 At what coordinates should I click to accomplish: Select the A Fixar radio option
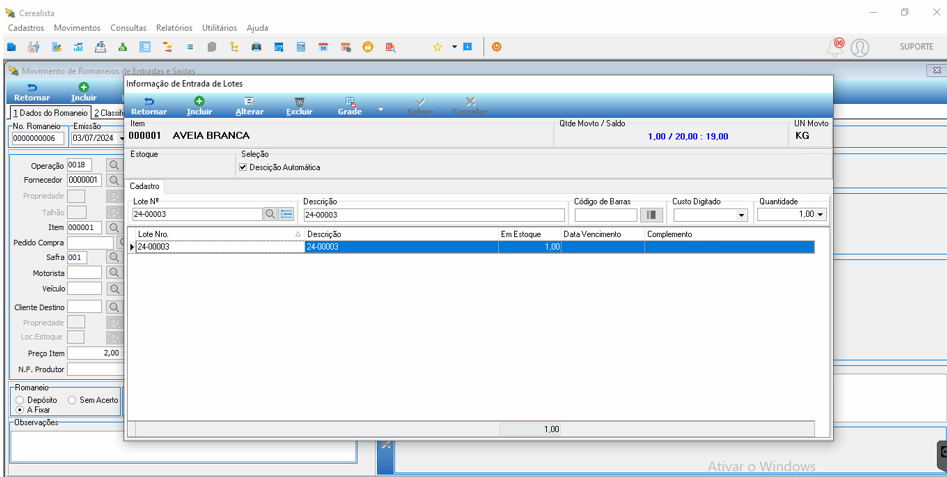[21, 409]
